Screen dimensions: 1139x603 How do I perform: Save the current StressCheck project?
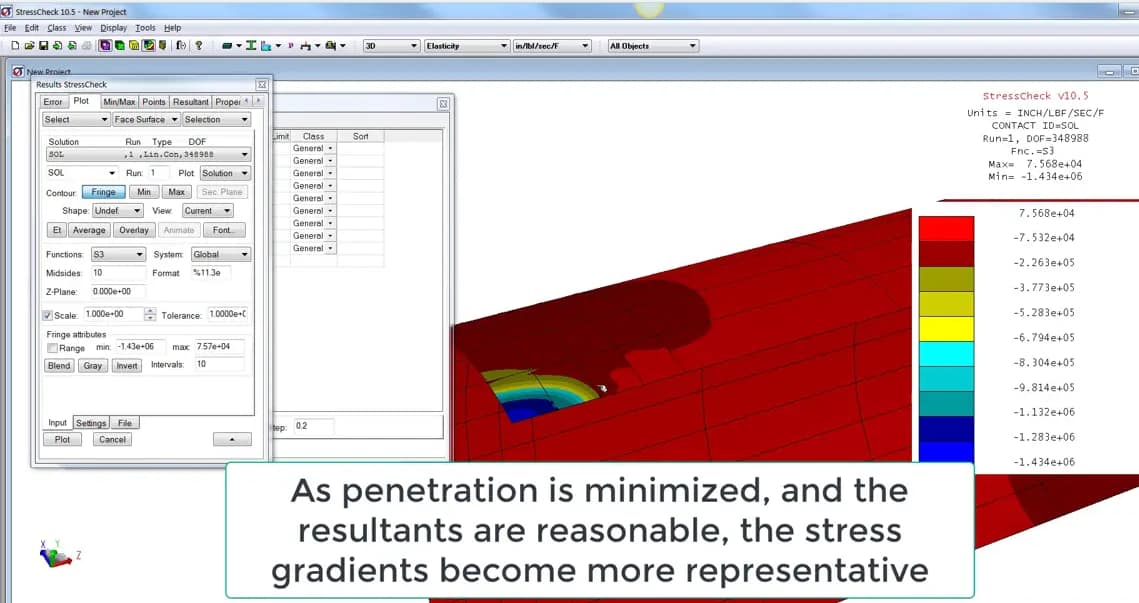pos(42,45)
